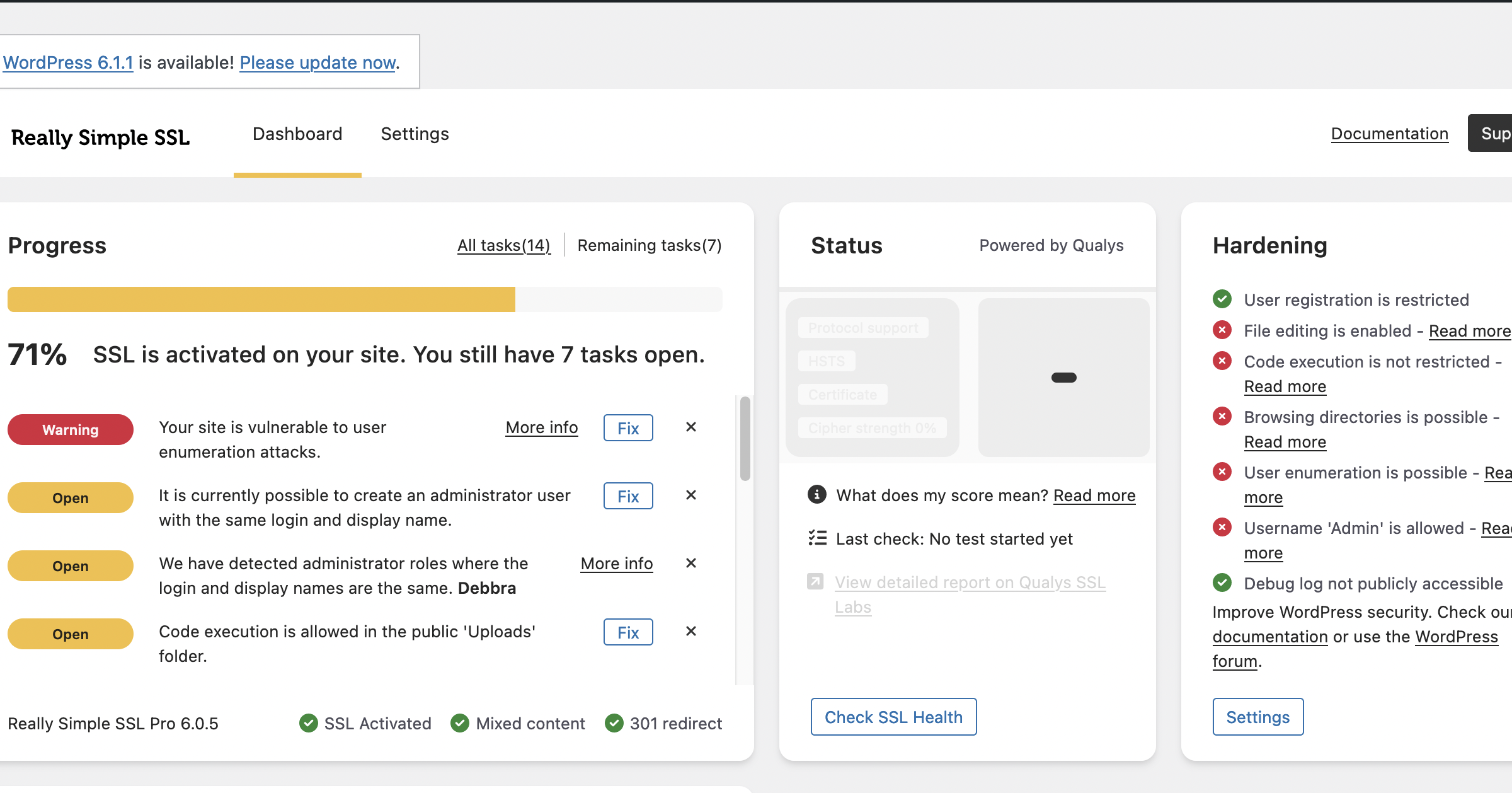Open Hardening Settings button
Image resolution: width=1512 pixels, height=793 pixels.
pyautogui.click(x=1258, y=717)
